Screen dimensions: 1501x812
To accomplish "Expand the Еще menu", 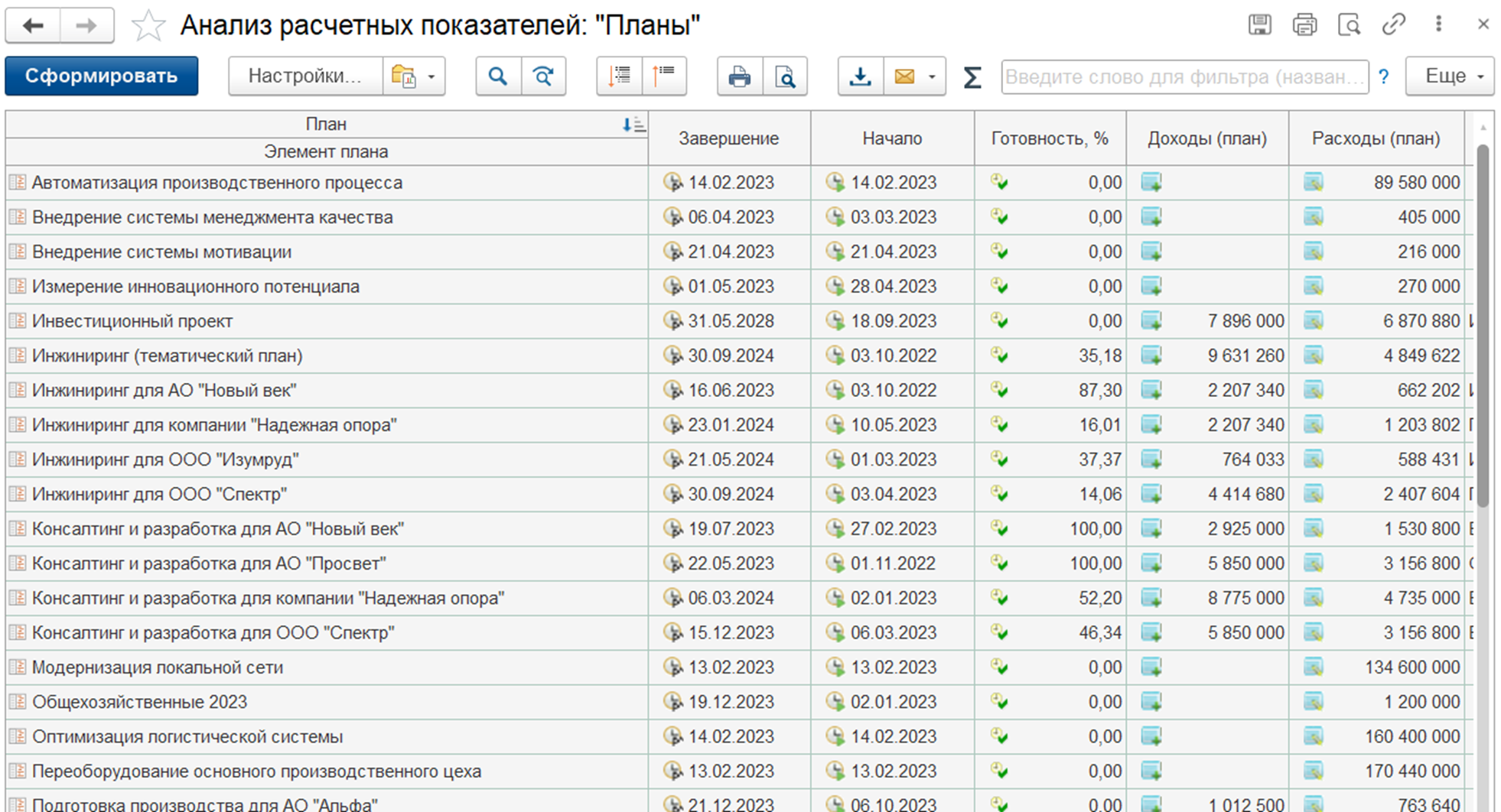I will point(1449,76).
